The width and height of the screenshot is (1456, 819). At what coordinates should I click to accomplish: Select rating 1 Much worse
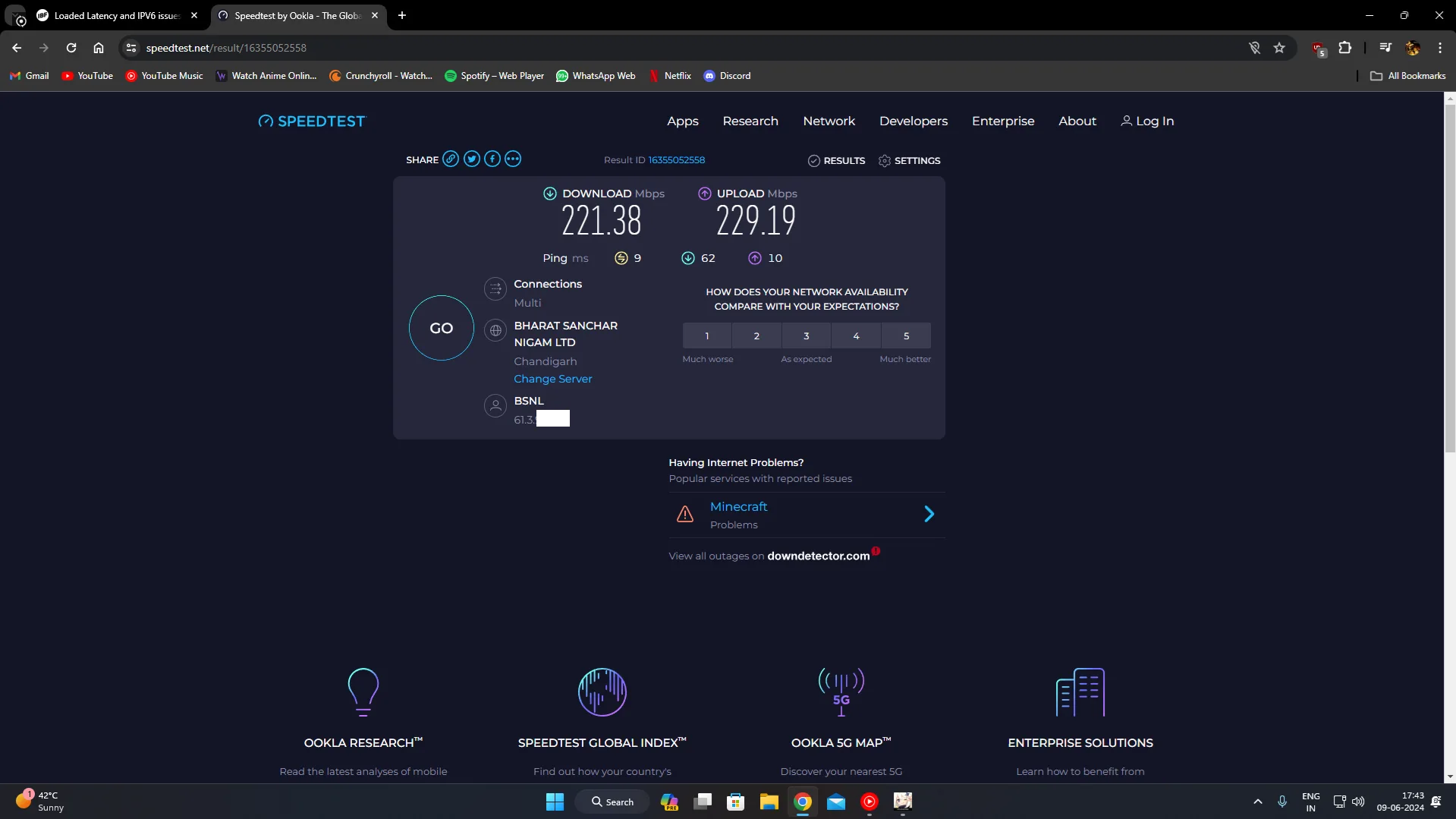(x=706, y=336)
